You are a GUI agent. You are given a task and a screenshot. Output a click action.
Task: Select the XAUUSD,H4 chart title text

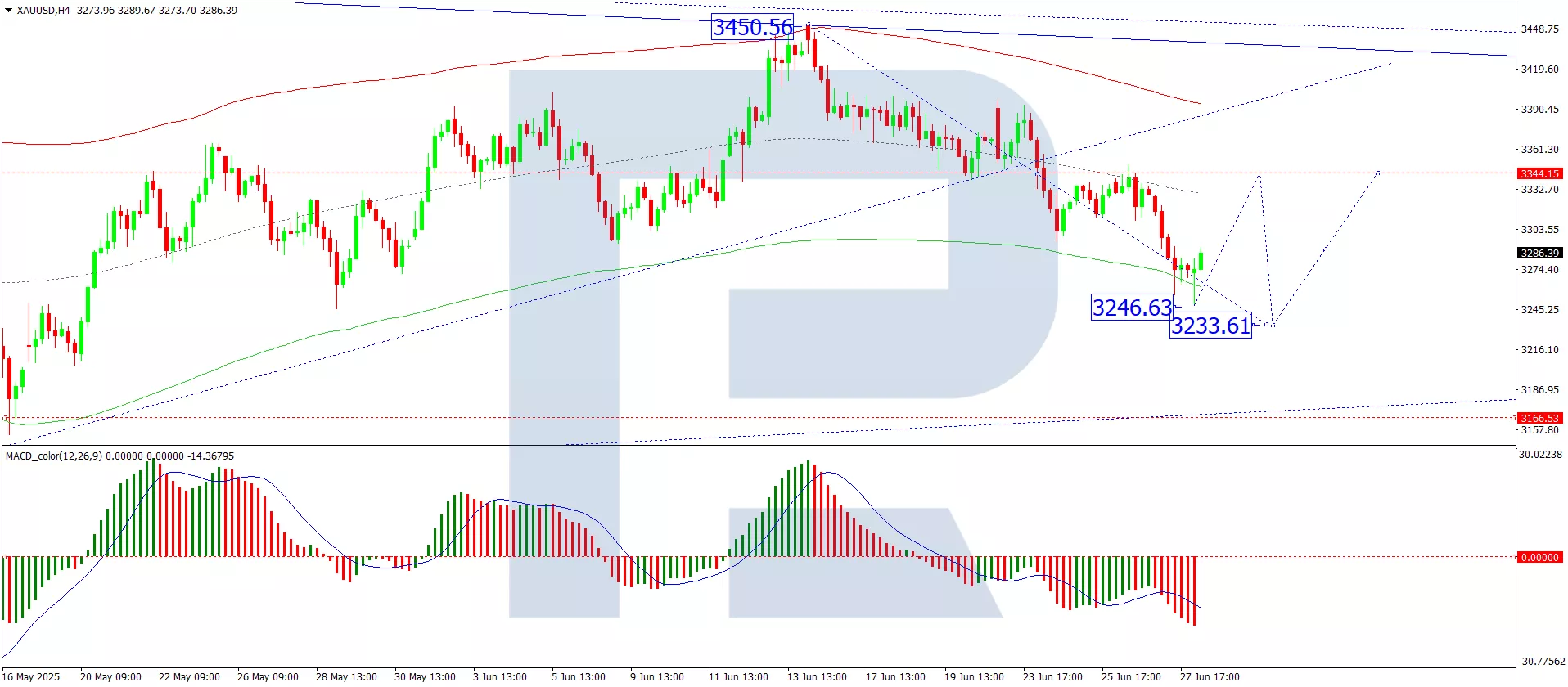coord(43,11)
